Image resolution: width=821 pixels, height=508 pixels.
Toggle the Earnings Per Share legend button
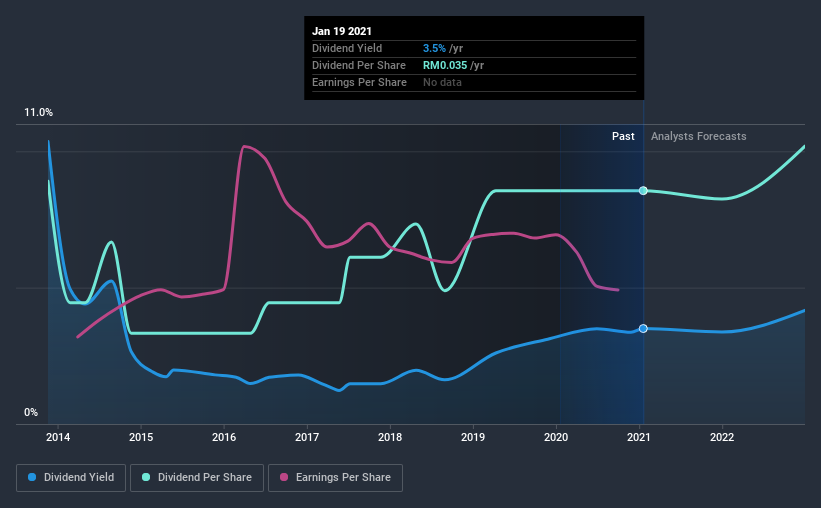point(335,478)
